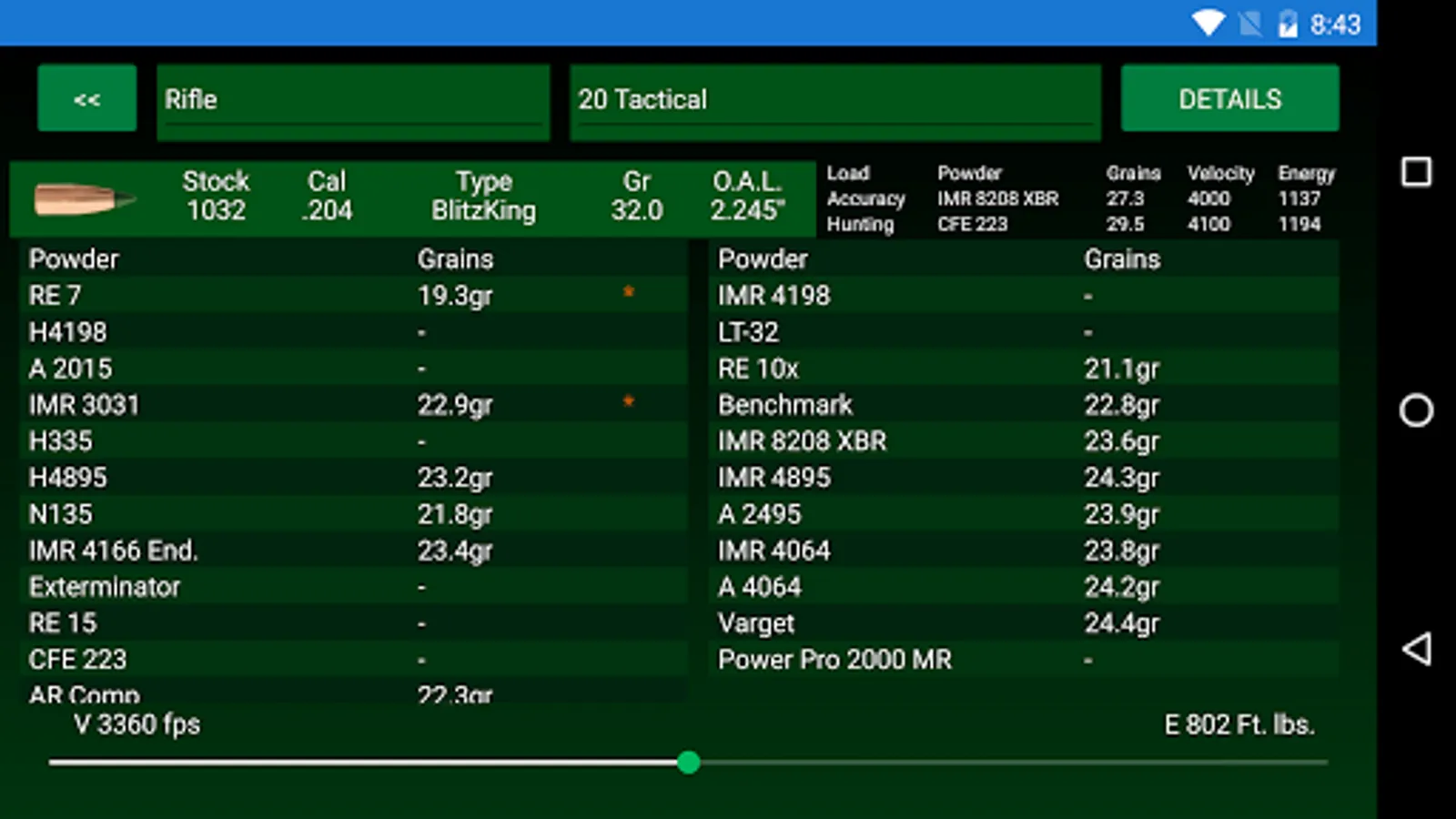Select the A 2495 powder row
The height and width of the screenshot is (819, 1456).
pyautogui.click(x=1024, y=513)
